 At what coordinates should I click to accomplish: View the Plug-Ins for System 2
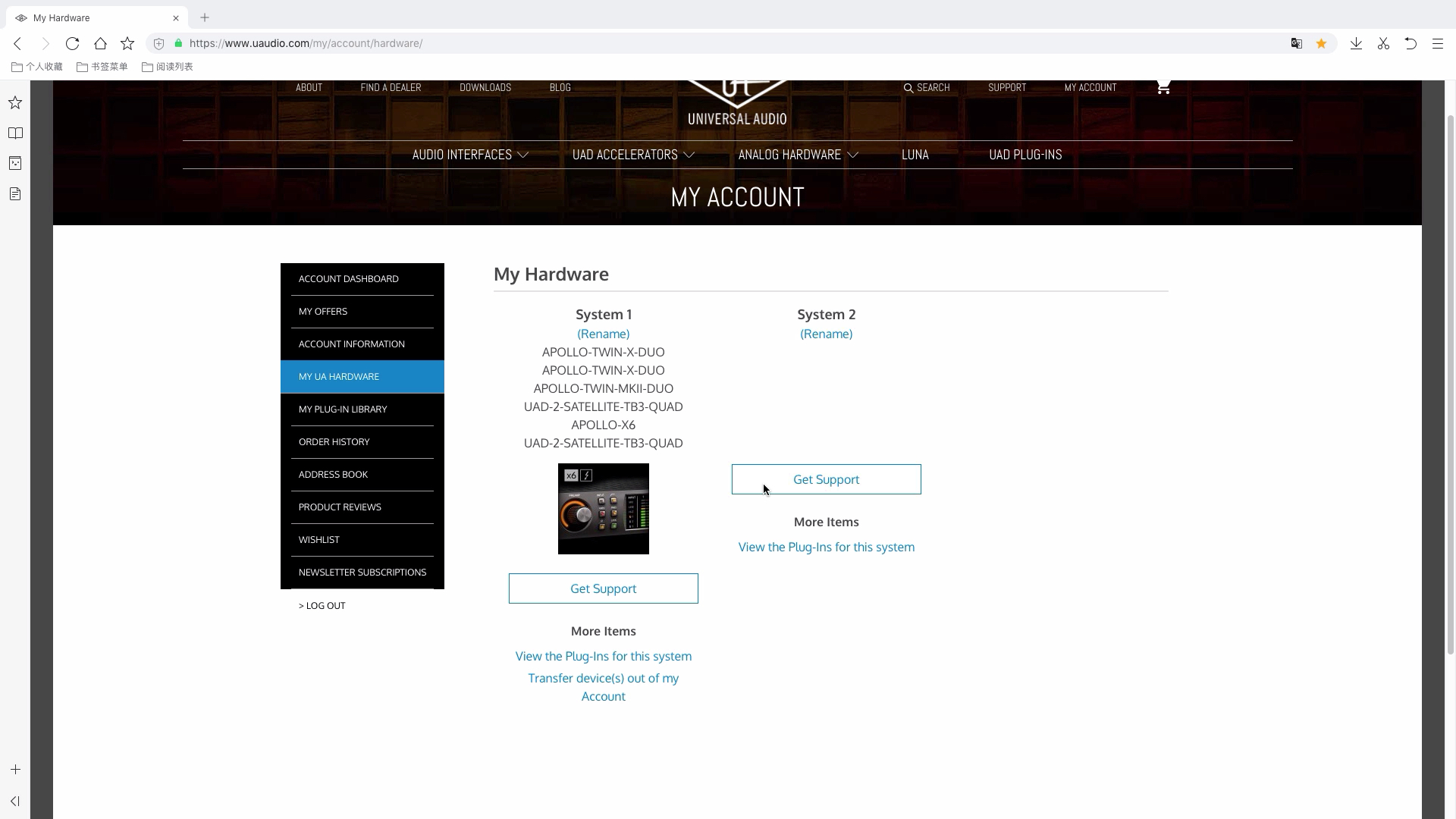coord(826,547)
